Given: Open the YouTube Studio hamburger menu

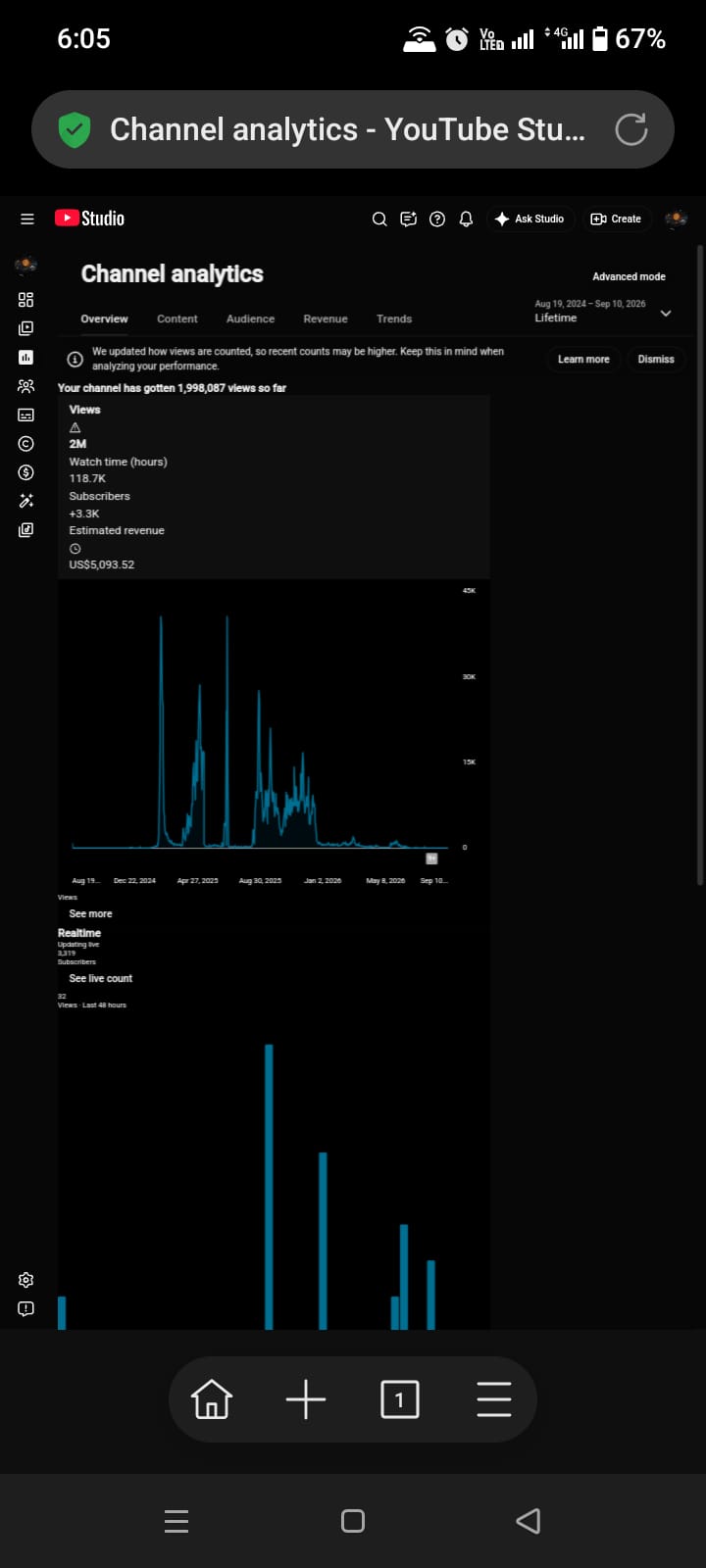Looking at the screenshot, I should click(x=27, y=219).
